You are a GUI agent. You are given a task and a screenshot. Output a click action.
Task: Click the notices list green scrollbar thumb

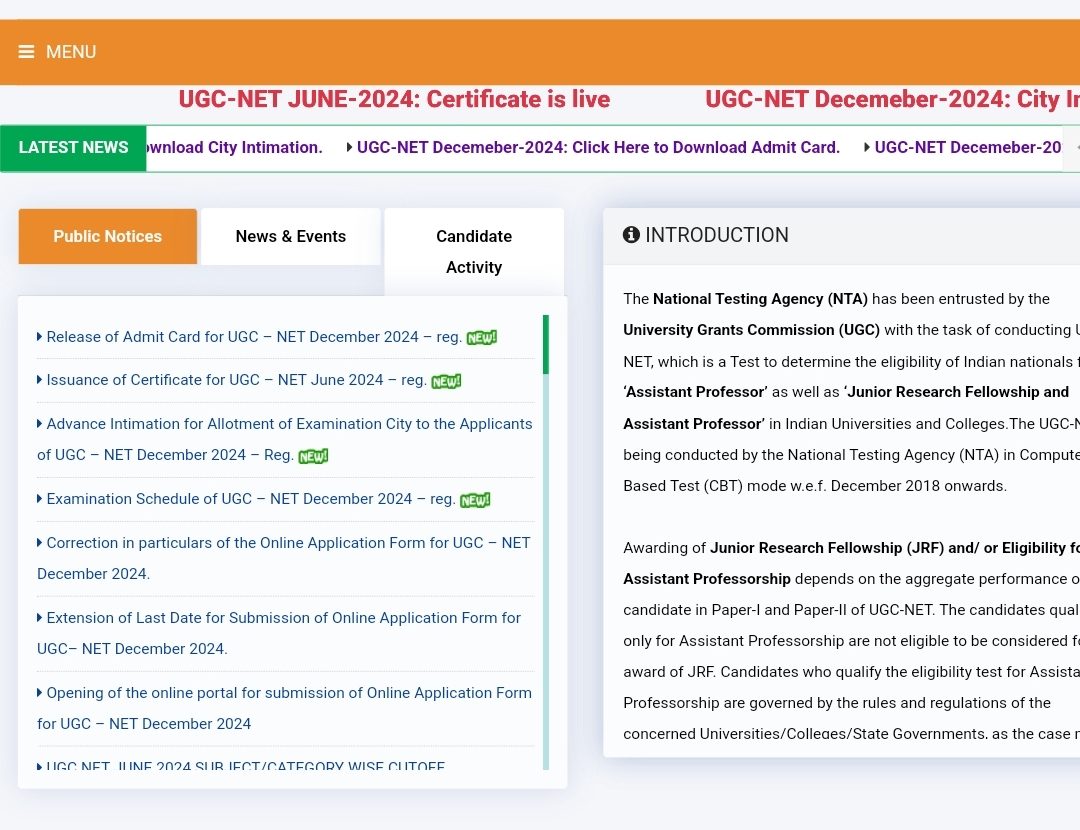pyautogui.click(x=546, y=344)
